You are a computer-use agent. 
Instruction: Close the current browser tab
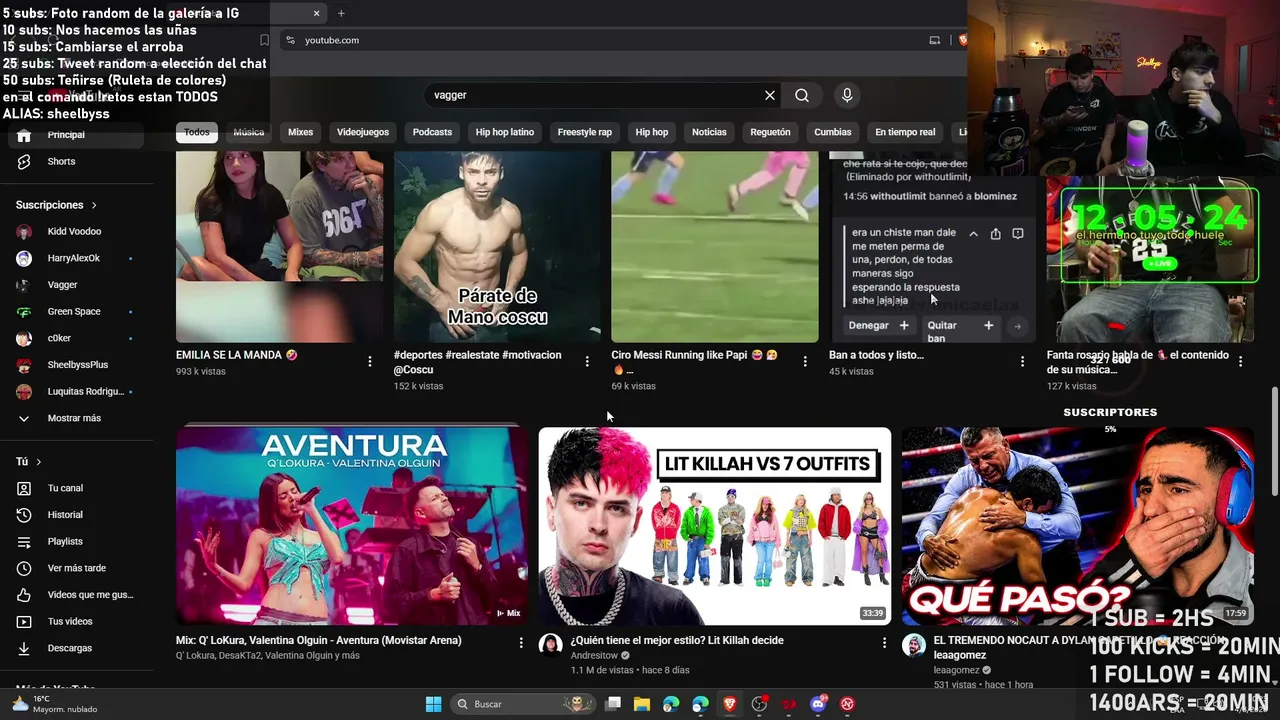tap(317, 13)
